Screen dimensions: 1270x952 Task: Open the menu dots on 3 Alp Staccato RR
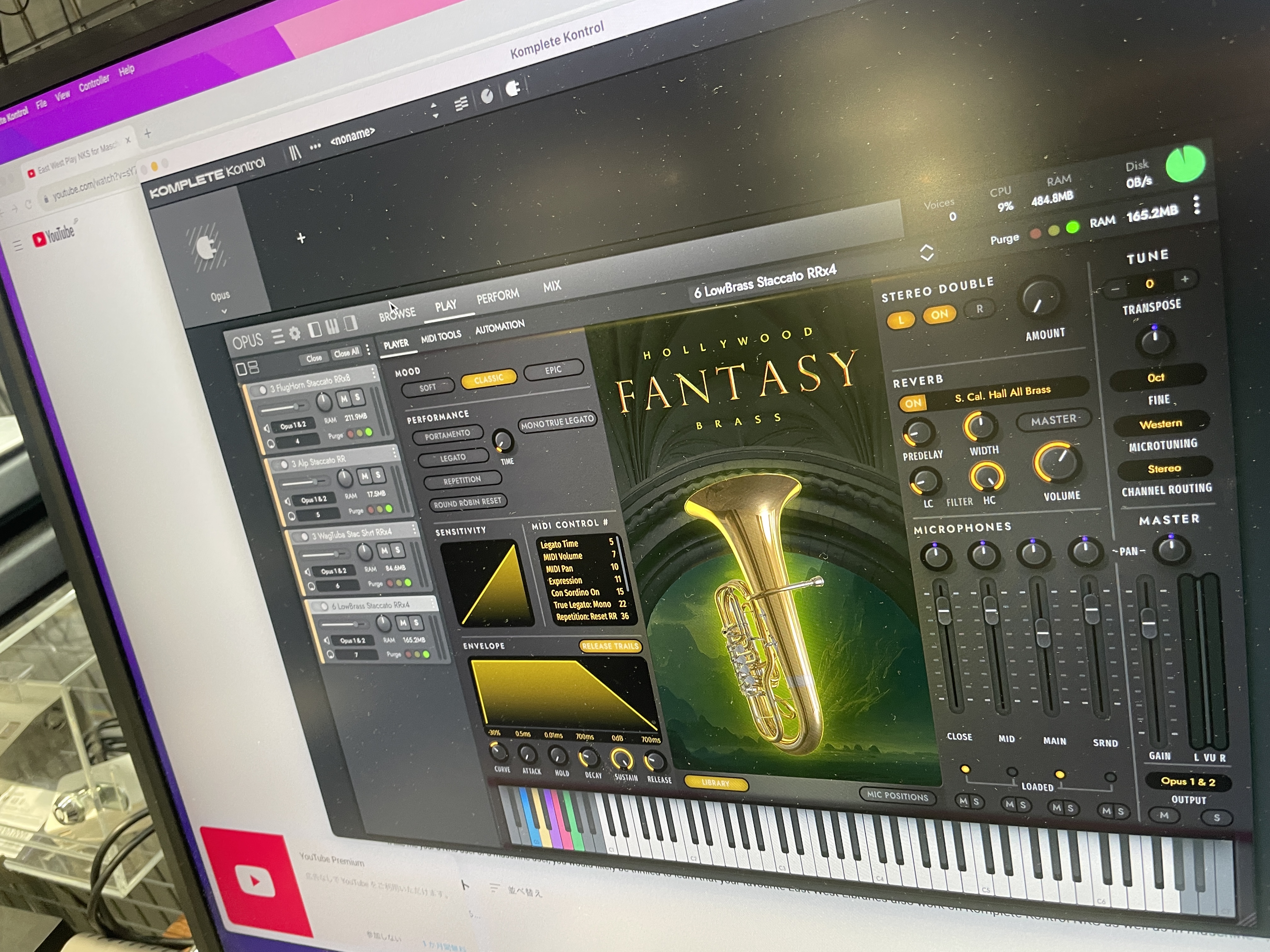click(x=394, y=453)
